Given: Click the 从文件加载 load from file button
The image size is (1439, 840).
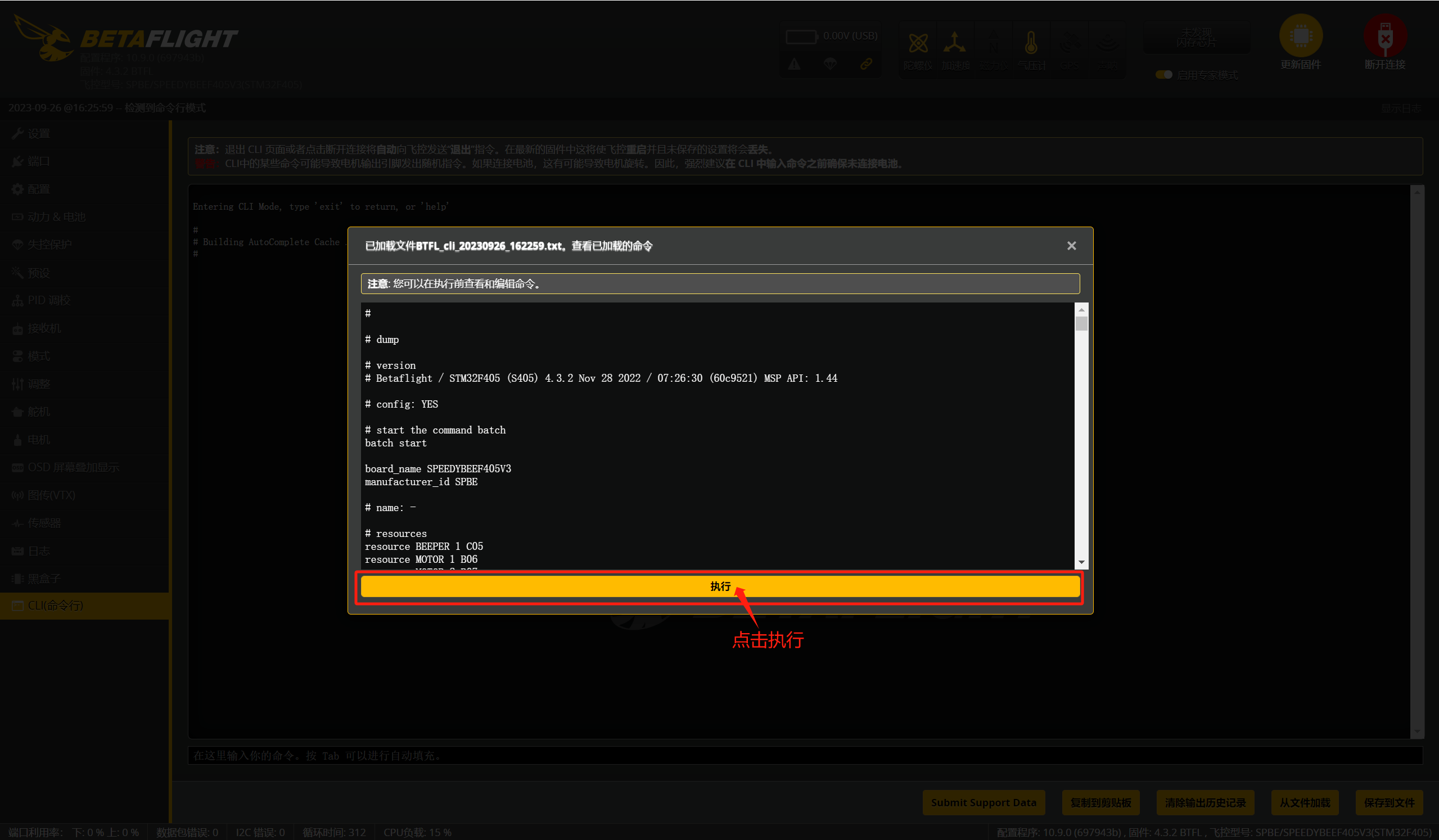Looking at the screenshot, I should [x=1304, y=802].
